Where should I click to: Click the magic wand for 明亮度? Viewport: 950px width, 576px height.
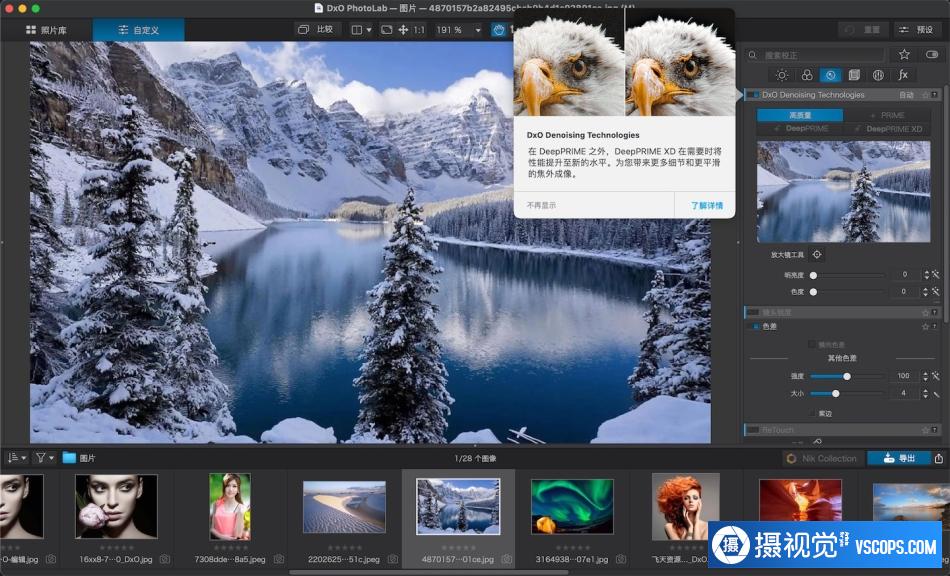coord(936,275)
